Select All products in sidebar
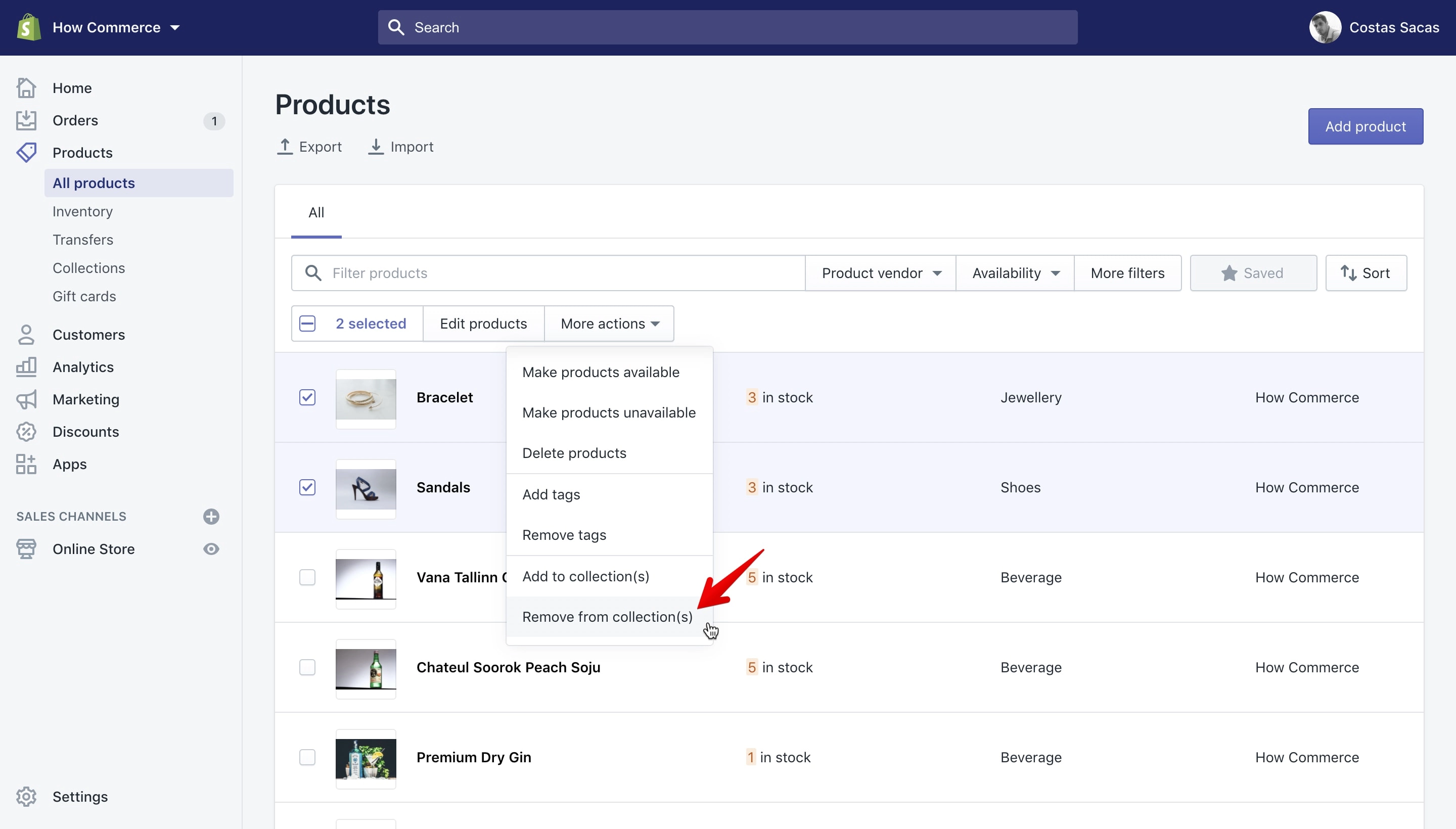 coord(139,183)
